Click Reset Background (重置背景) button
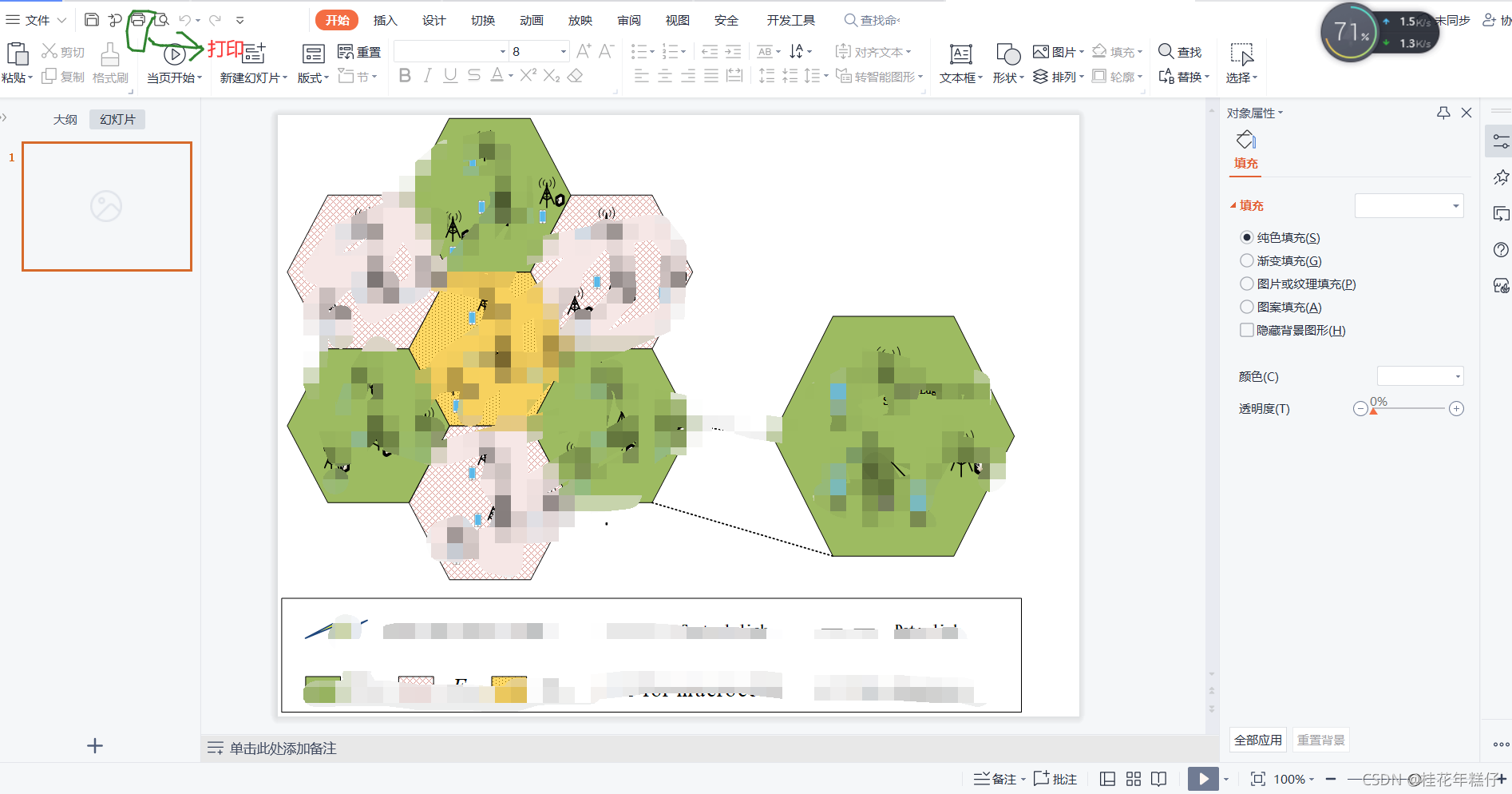 tap(1321, 740)
